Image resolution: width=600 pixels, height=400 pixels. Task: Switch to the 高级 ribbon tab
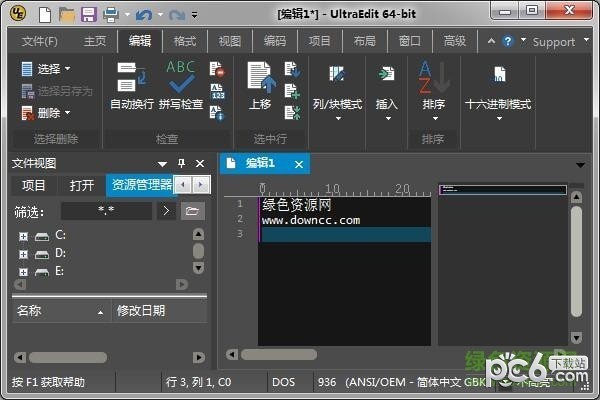coord(454,41)
